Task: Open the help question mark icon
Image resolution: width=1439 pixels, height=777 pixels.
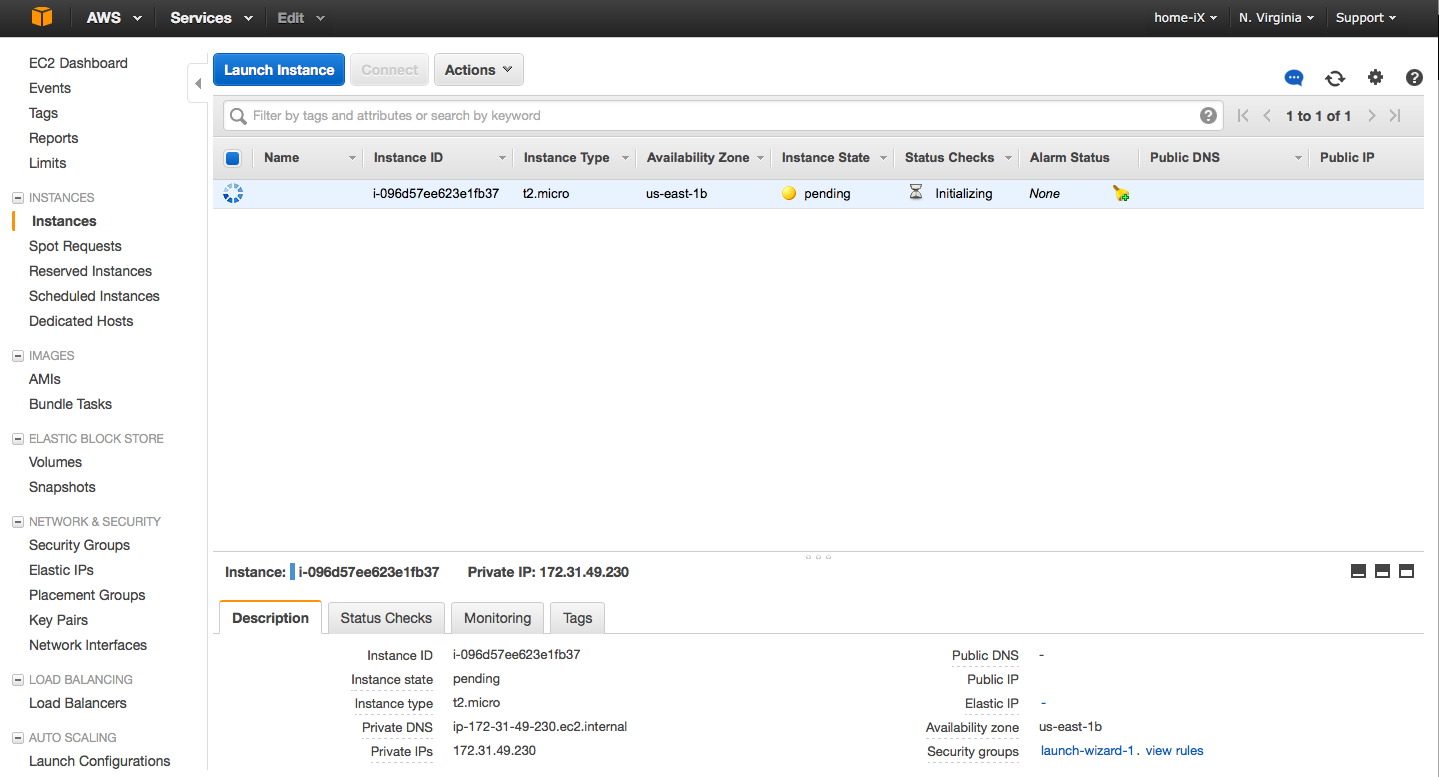Action: coord(1414,77)
